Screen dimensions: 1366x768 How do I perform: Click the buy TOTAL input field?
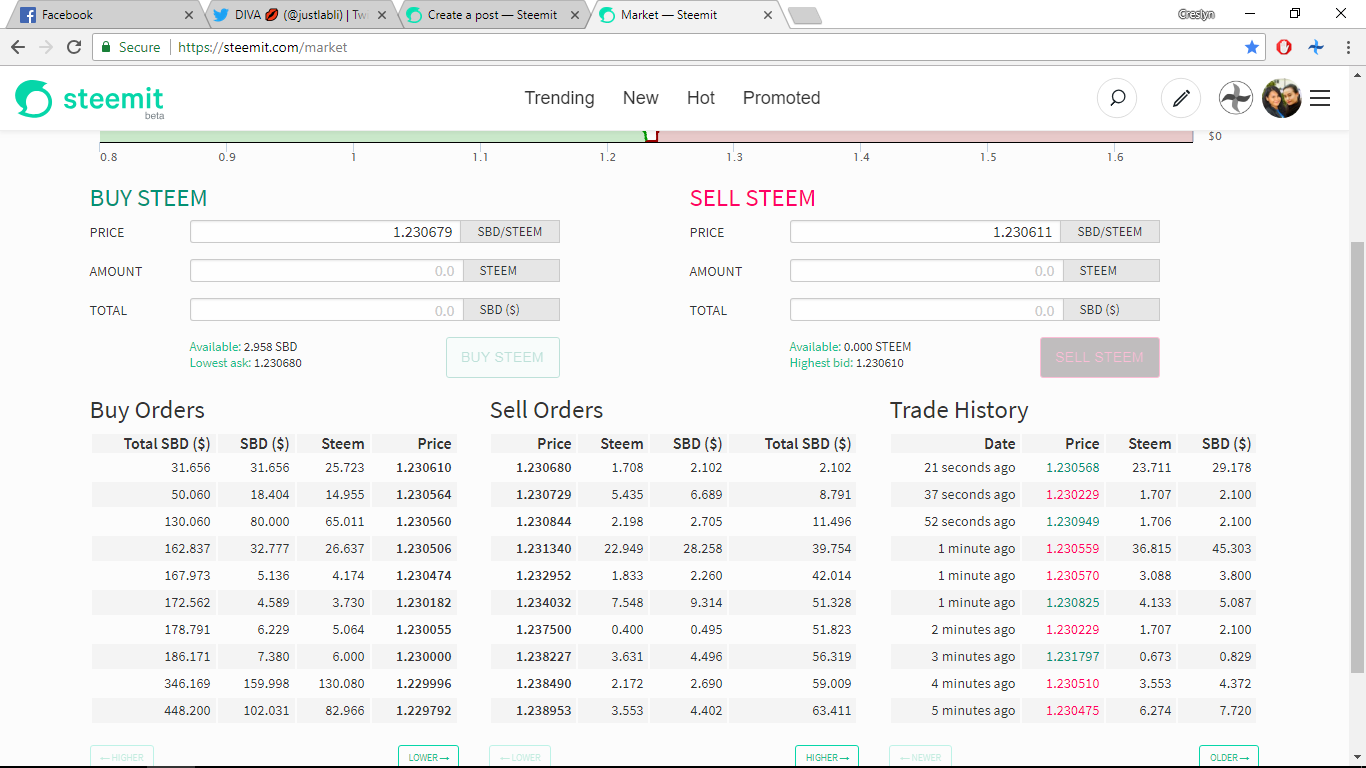[326, 310]
